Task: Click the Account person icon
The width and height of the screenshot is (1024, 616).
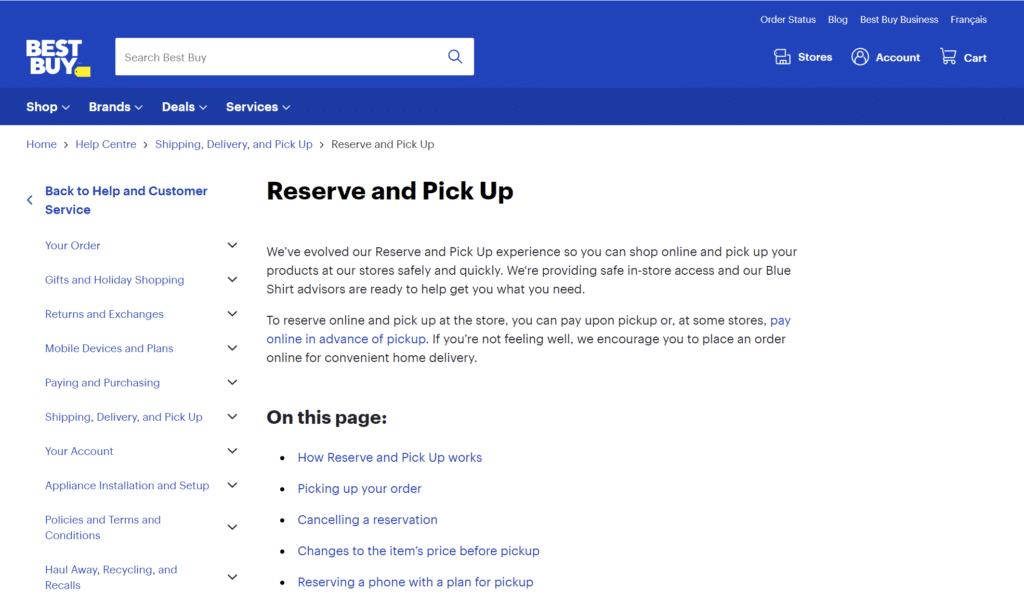Action: (x=859, y=56)
